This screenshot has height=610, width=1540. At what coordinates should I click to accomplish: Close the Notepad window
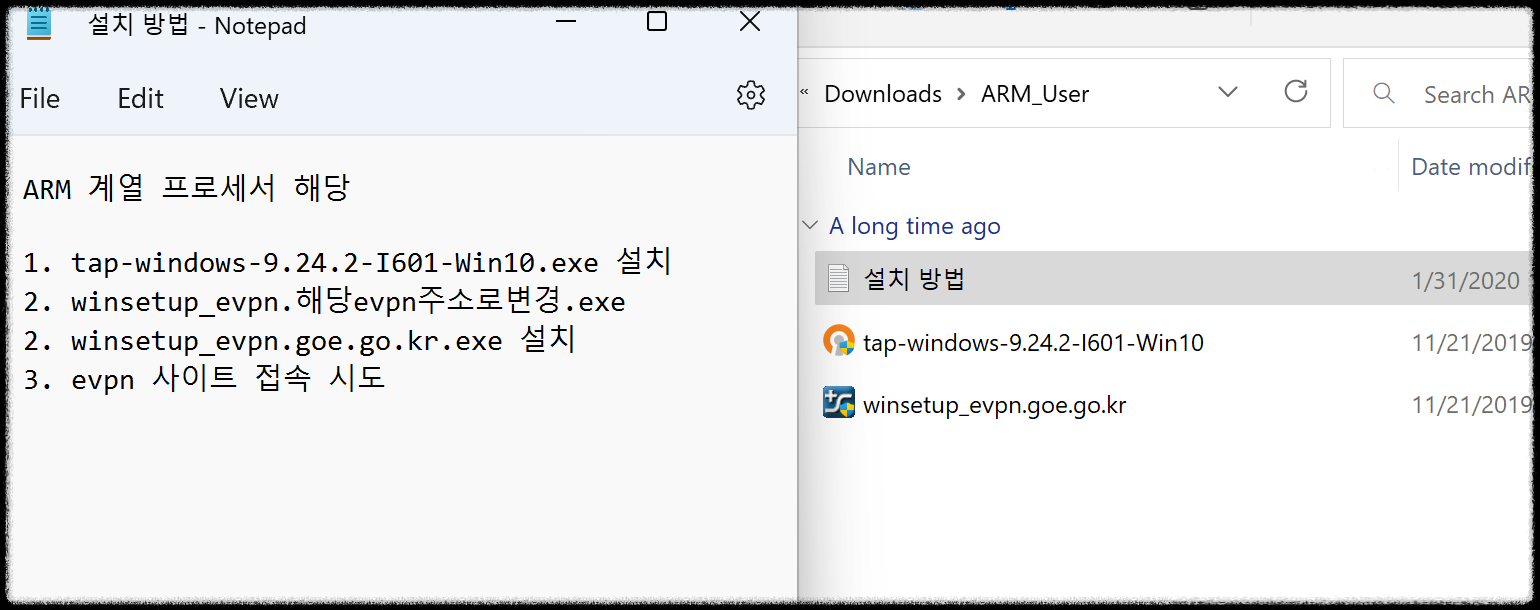click(x=750, y=21)
